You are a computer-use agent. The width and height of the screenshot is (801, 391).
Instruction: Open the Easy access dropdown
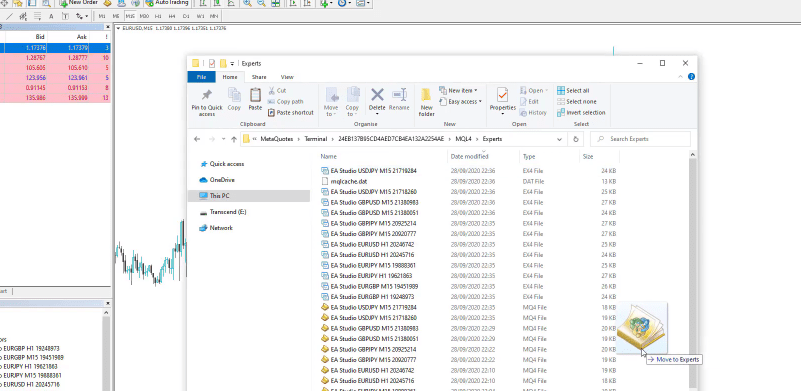tap(460, 102)
